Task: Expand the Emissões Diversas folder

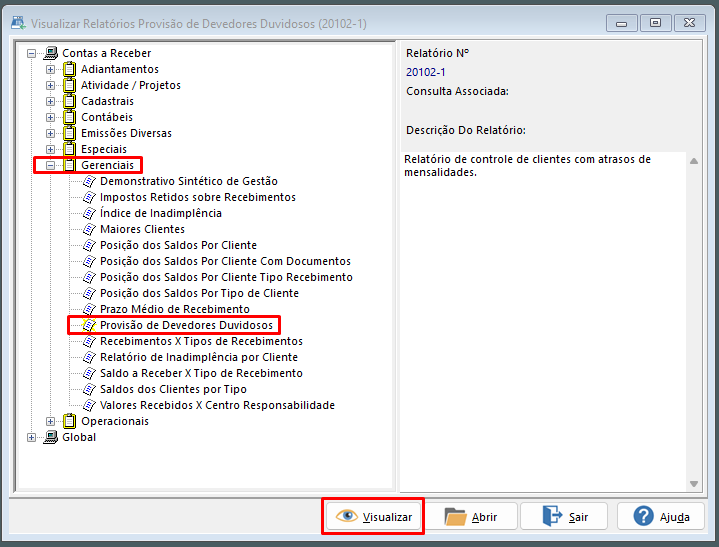Action: coord(50,134)
